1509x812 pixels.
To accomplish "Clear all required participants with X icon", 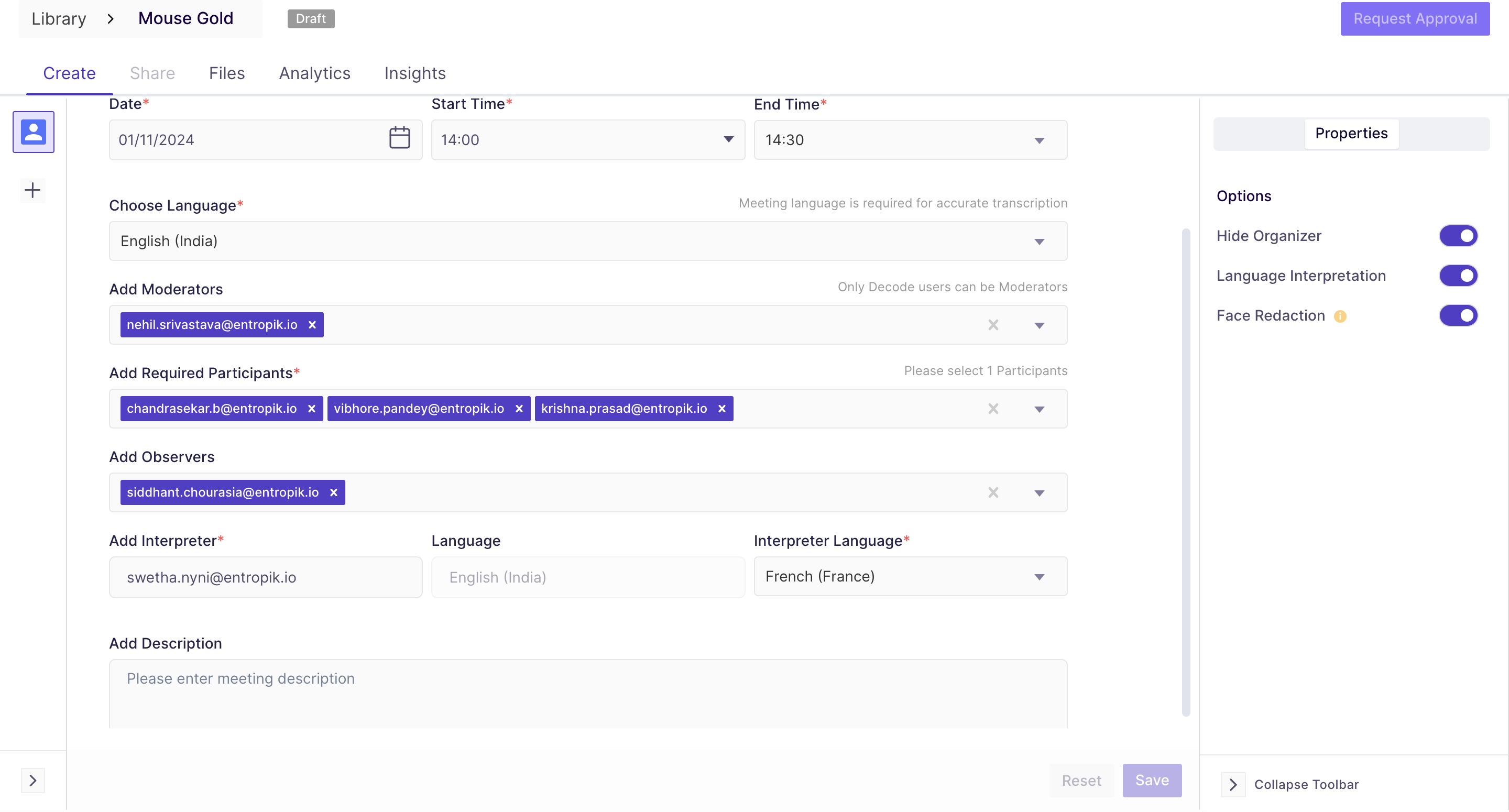I will click(x=993, y=409).
